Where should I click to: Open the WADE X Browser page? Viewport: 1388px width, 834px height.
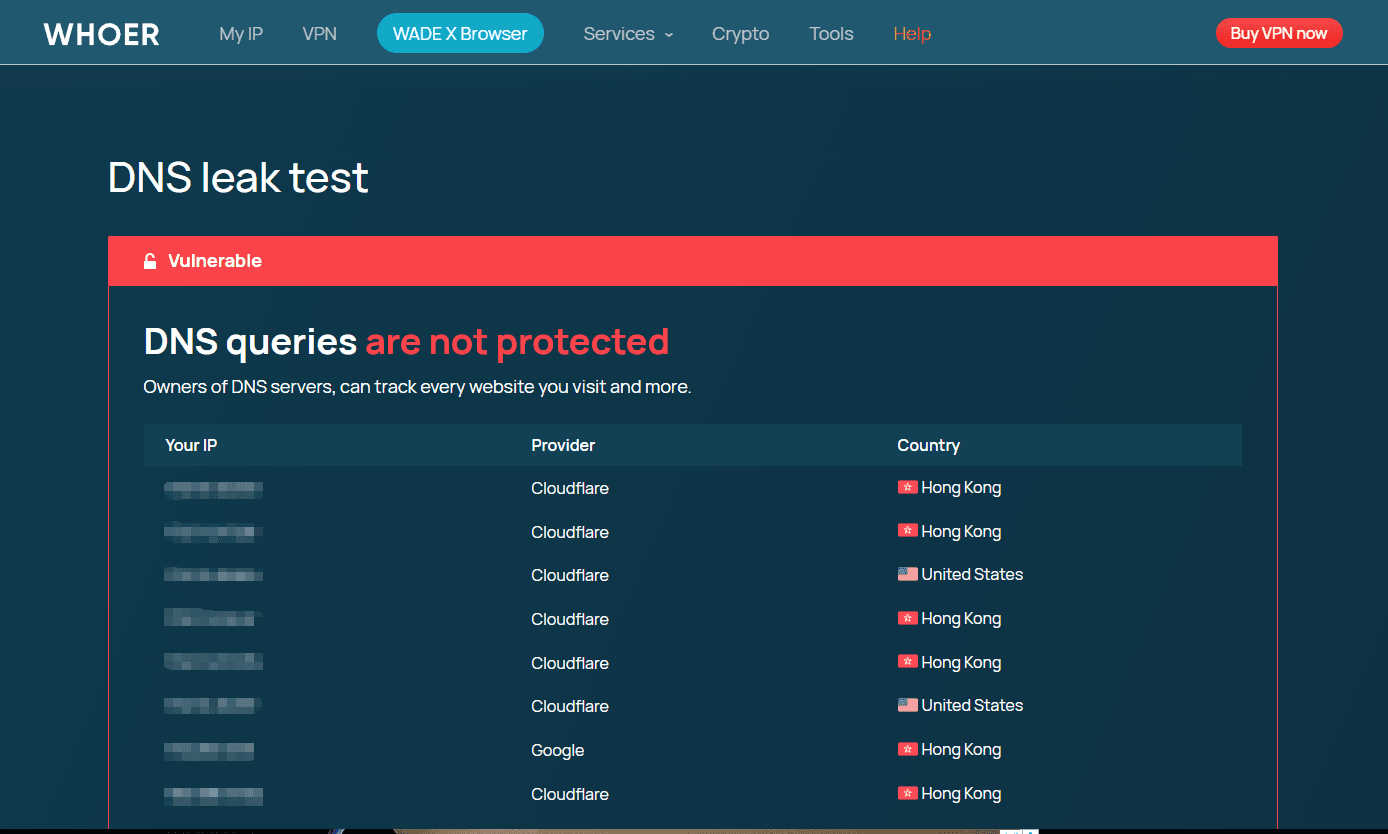(x=460, y=33)
